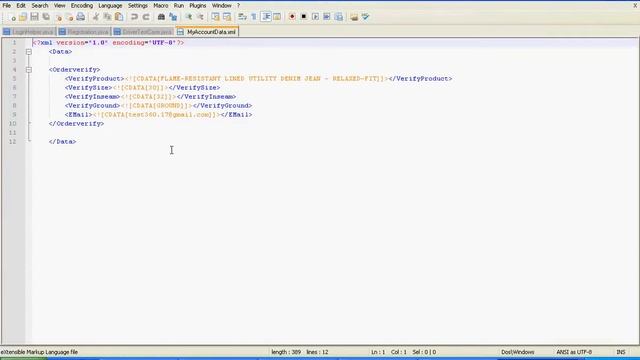Screen dimensions: 640x360
Task: Play back the recorded macro icon
Action: [x=315, y=17]
